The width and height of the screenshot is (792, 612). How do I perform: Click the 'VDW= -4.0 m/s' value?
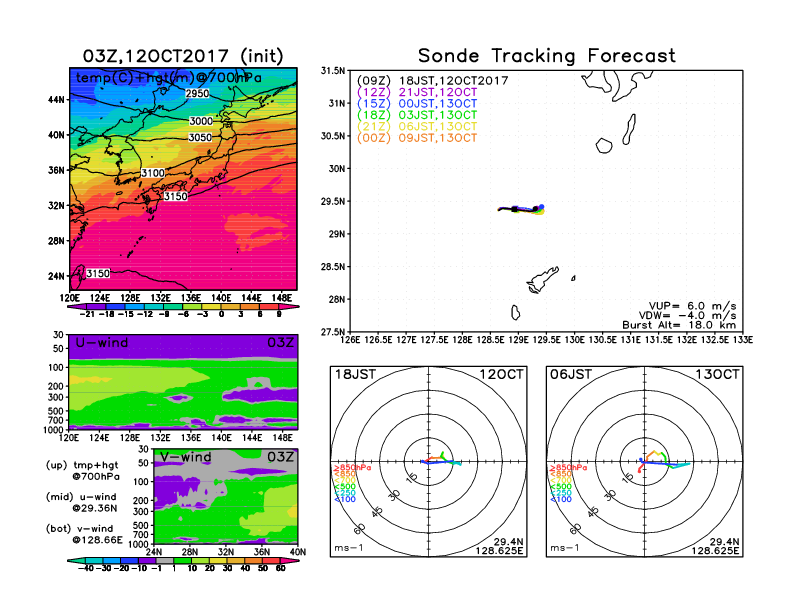[687, 316]
